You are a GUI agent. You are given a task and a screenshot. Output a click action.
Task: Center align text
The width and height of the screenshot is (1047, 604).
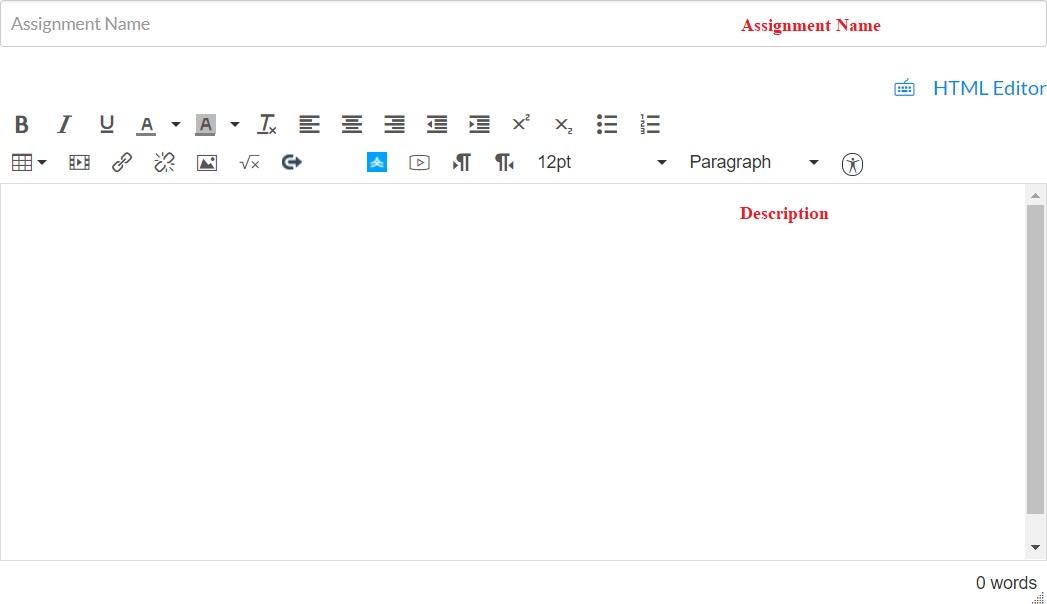[x=352, y=124]
